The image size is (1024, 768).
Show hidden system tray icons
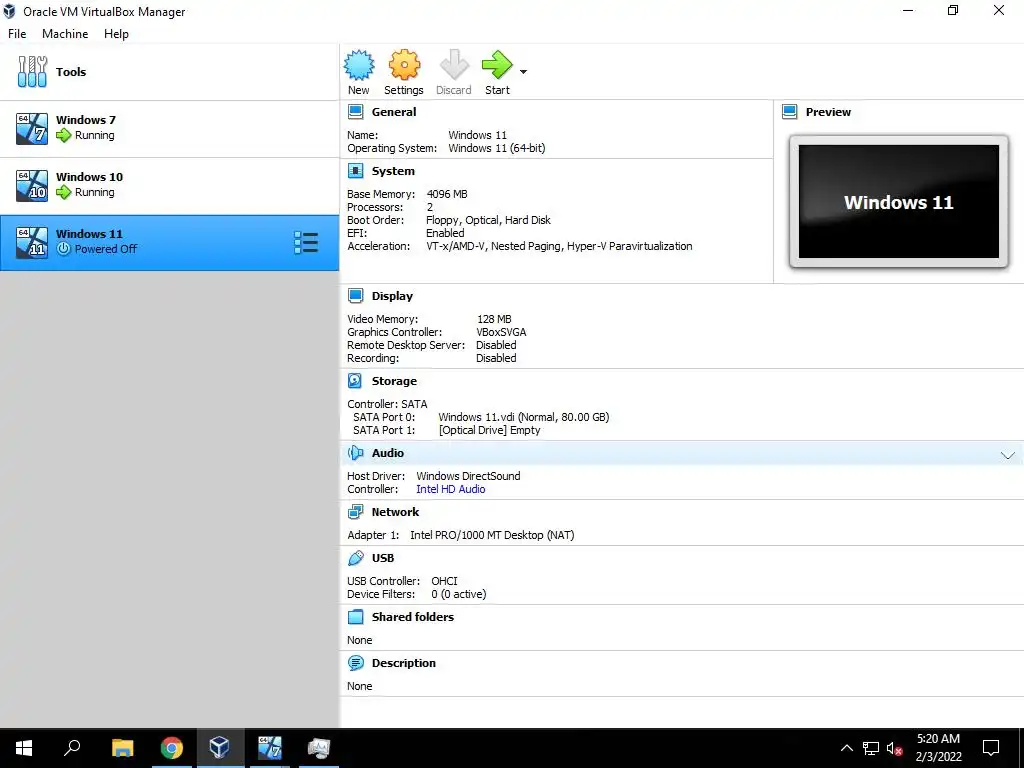pos(846,748)
